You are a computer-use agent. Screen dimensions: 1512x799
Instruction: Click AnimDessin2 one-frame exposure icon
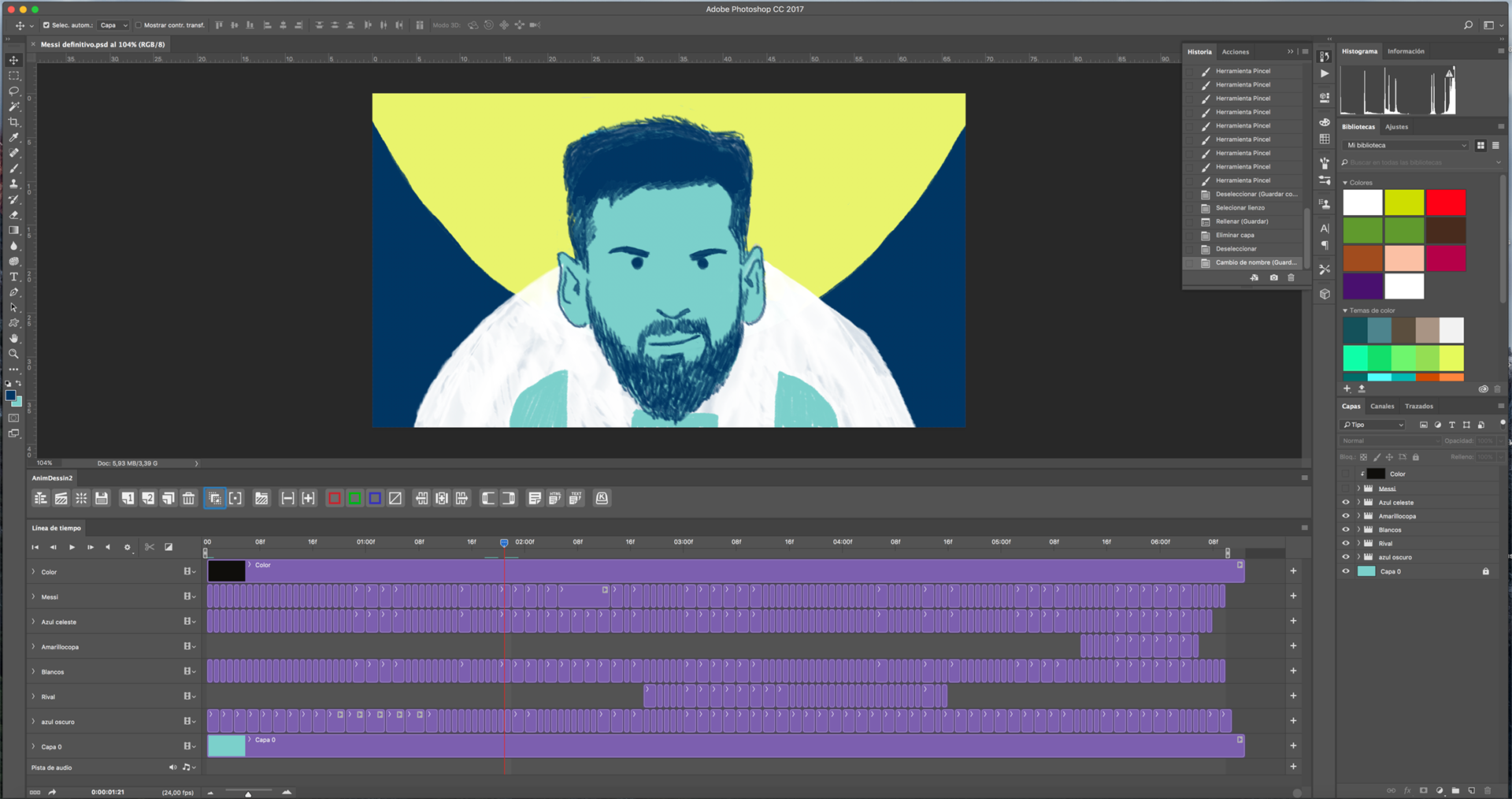pos(127,498)
